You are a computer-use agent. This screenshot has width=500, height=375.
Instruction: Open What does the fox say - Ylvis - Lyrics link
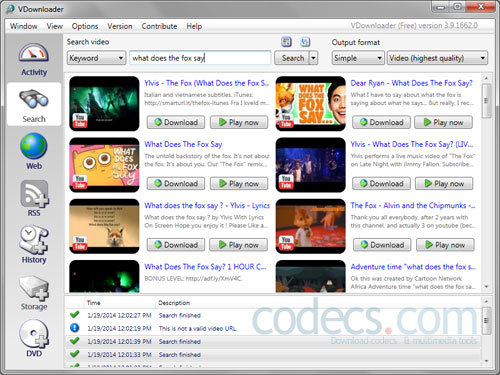pos(207,206)
